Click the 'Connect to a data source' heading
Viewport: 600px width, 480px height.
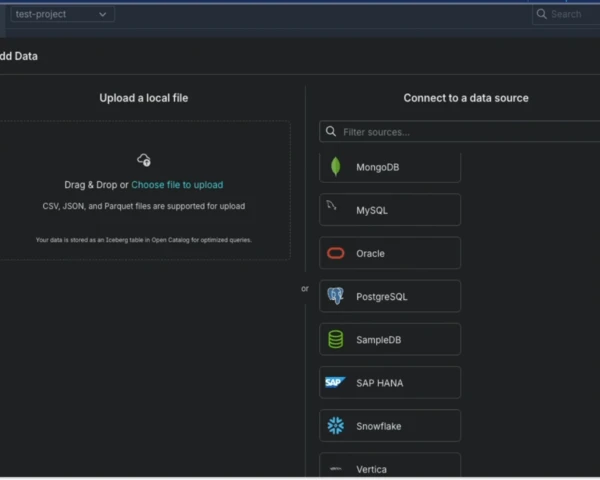click(466, 98)
